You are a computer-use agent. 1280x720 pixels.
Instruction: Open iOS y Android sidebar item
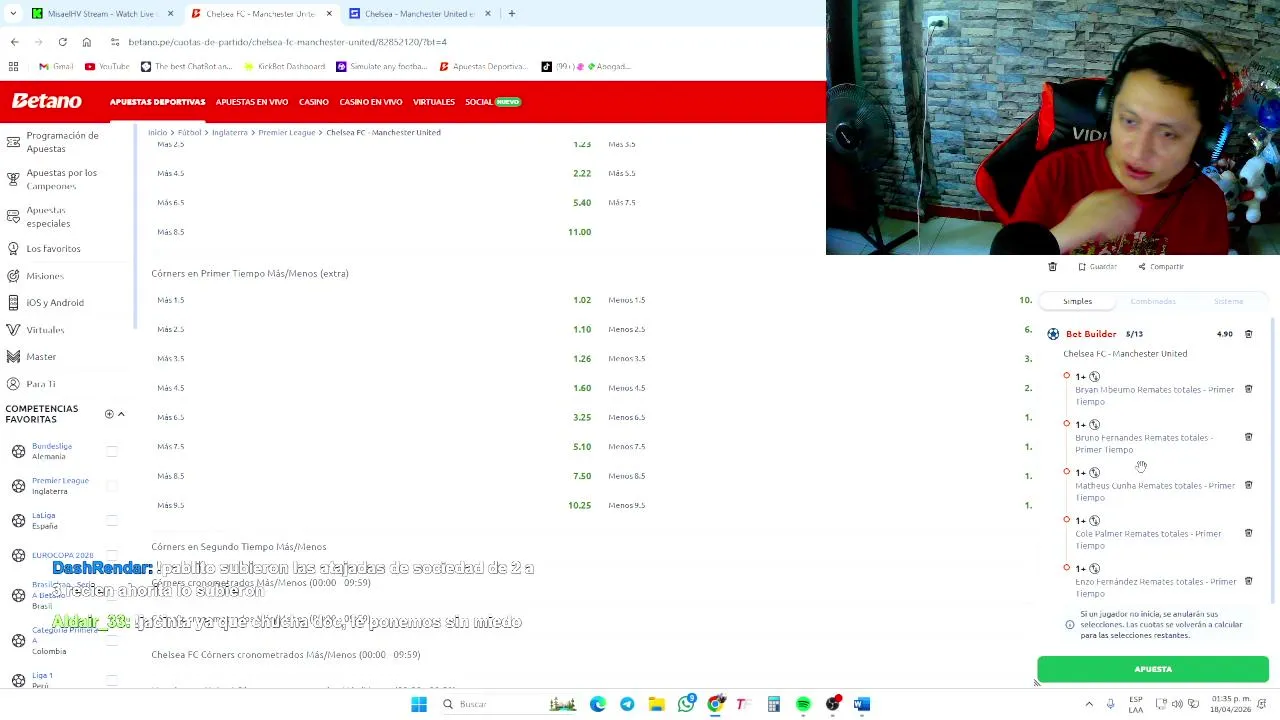coord(55,302)
